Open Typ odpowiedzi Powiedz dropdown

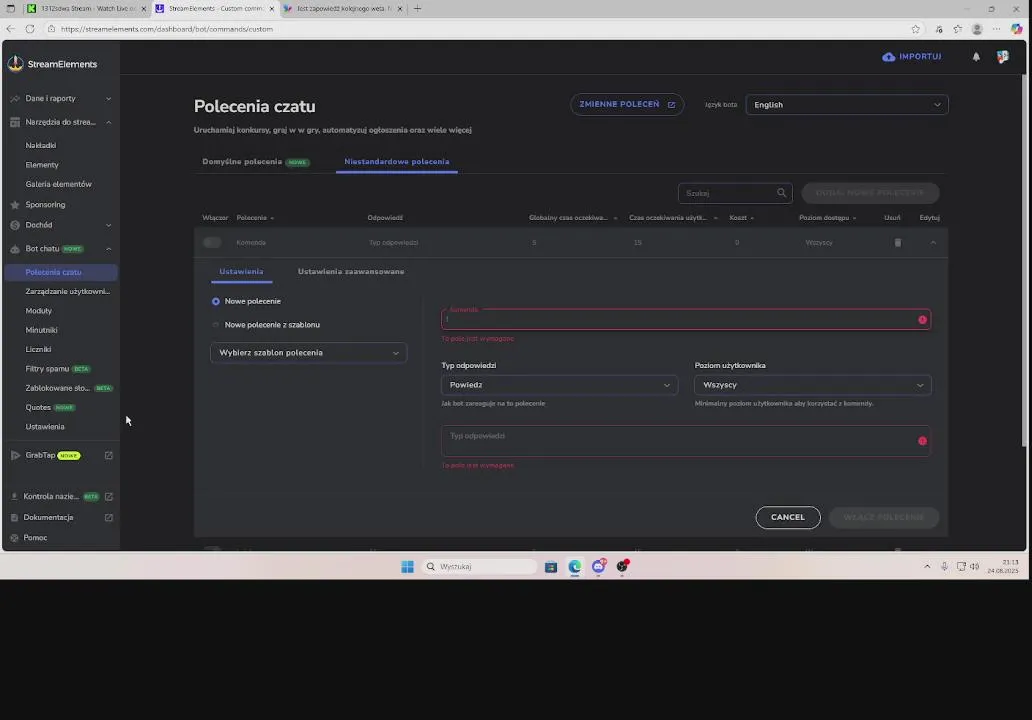click(x=559, y=385)
